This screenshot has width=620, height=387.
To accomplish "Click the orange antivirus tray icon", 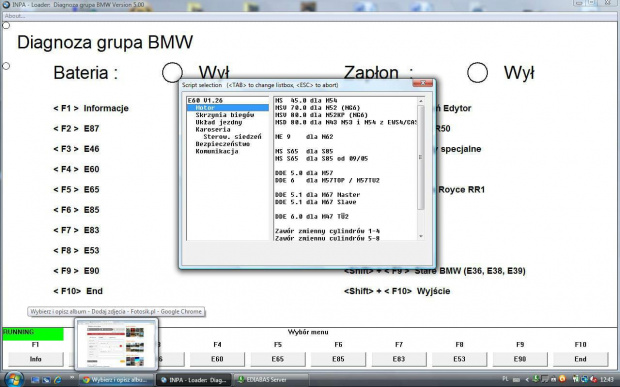I will coord(562,379).
